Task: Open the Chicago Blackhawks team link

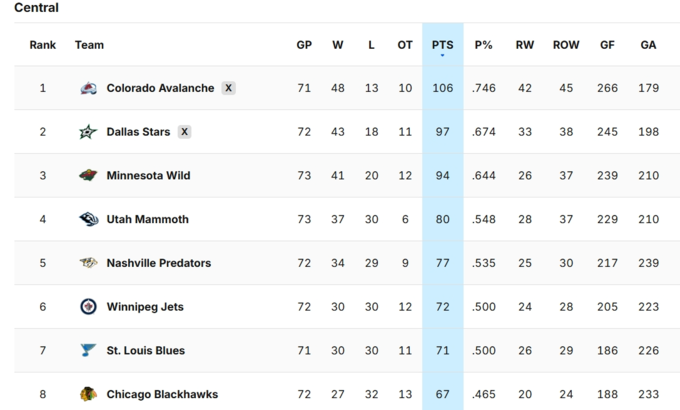Action: (162, 394)
